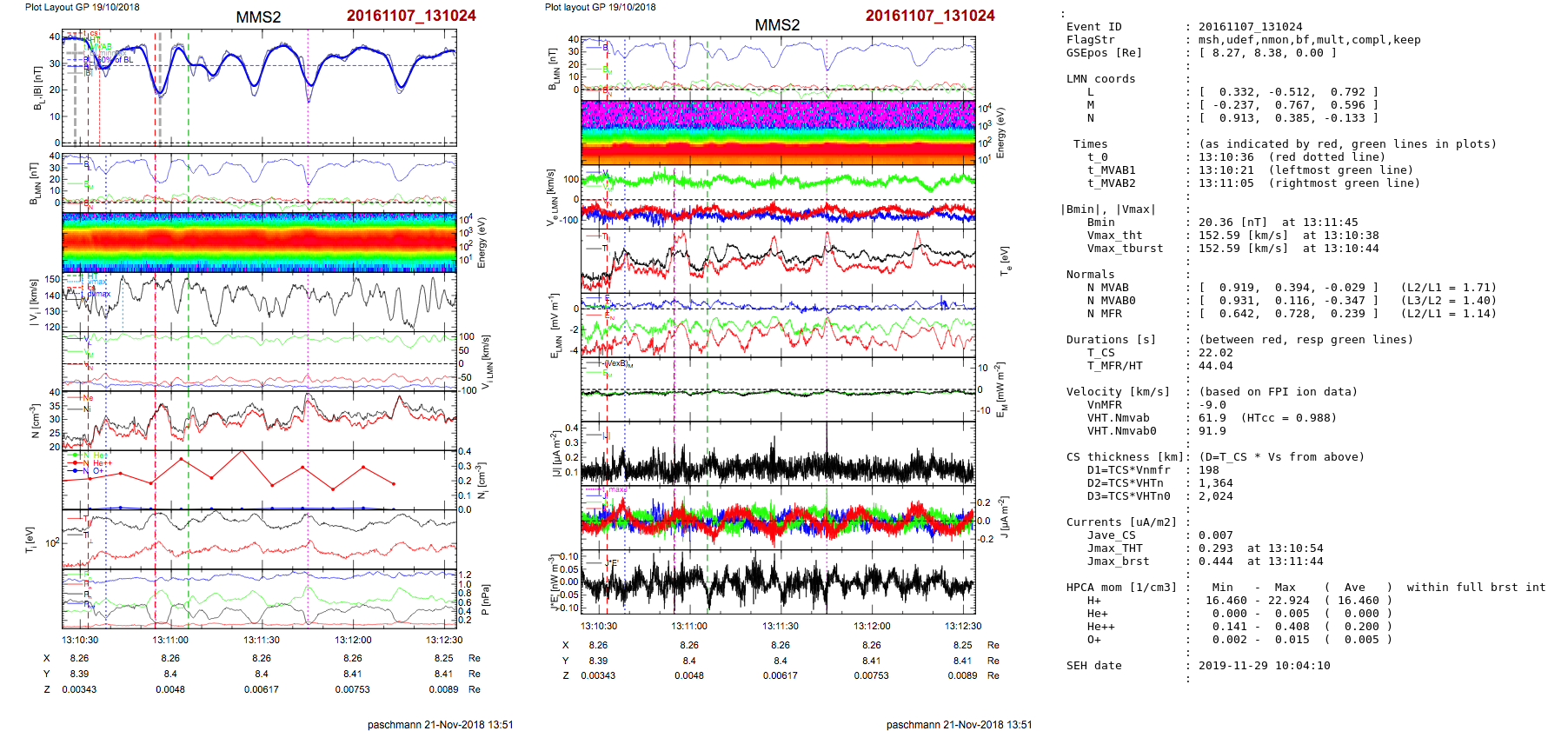Click the J·E' panel at the bottom right
1568x731 pixels.
(778, 584)
